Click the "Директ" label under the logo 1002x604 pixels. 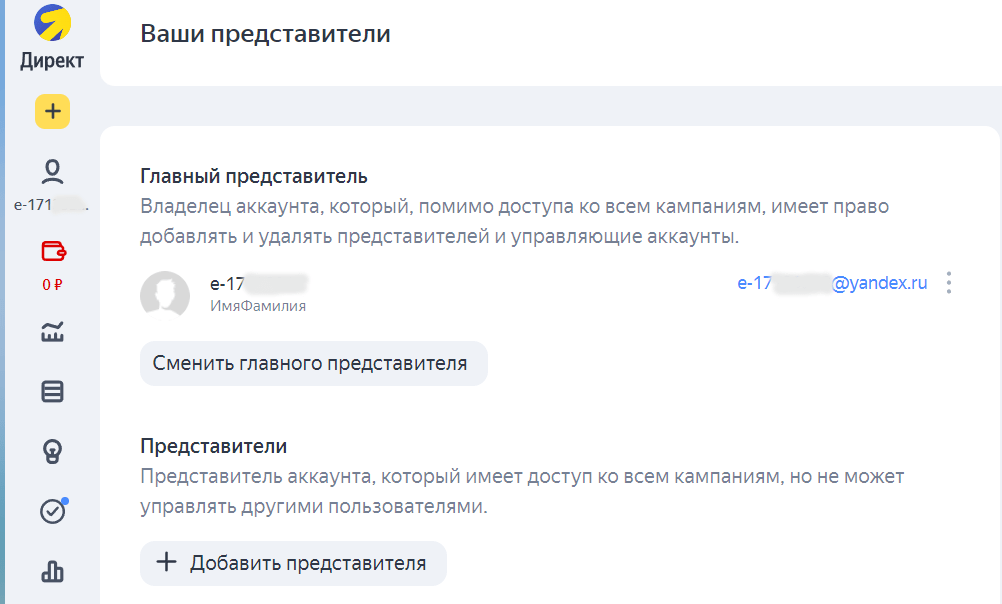click(x=52, y=60)
